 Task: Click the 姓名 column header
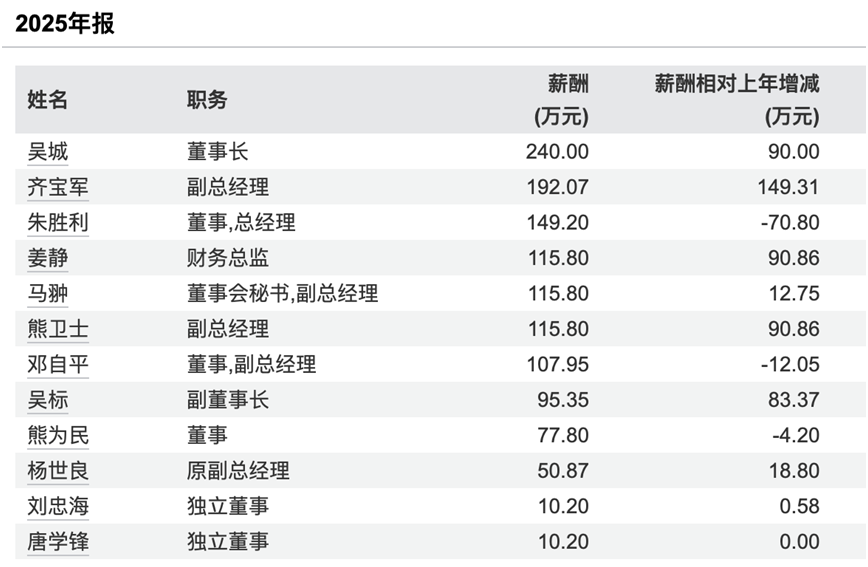48,100
